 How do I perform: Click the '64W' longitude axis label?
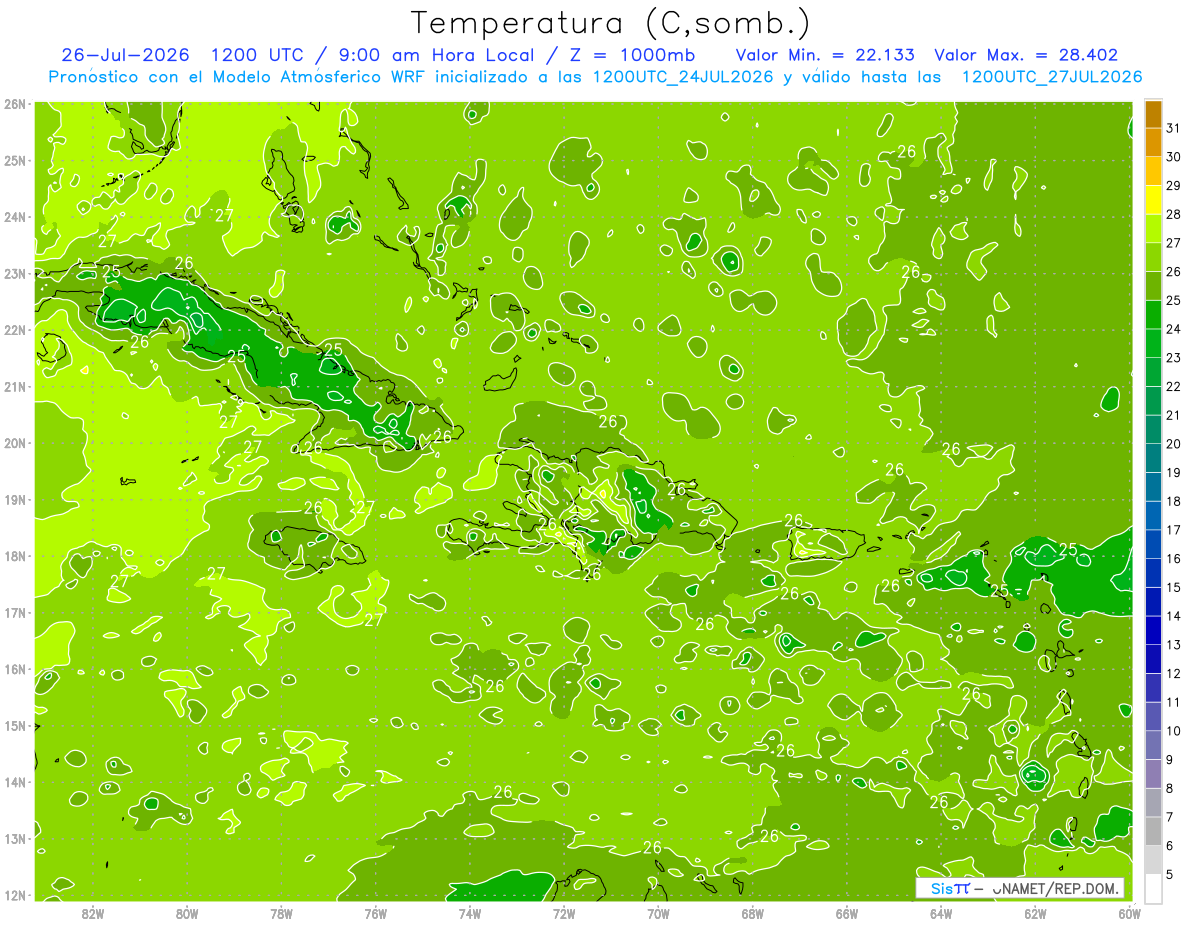940,913
